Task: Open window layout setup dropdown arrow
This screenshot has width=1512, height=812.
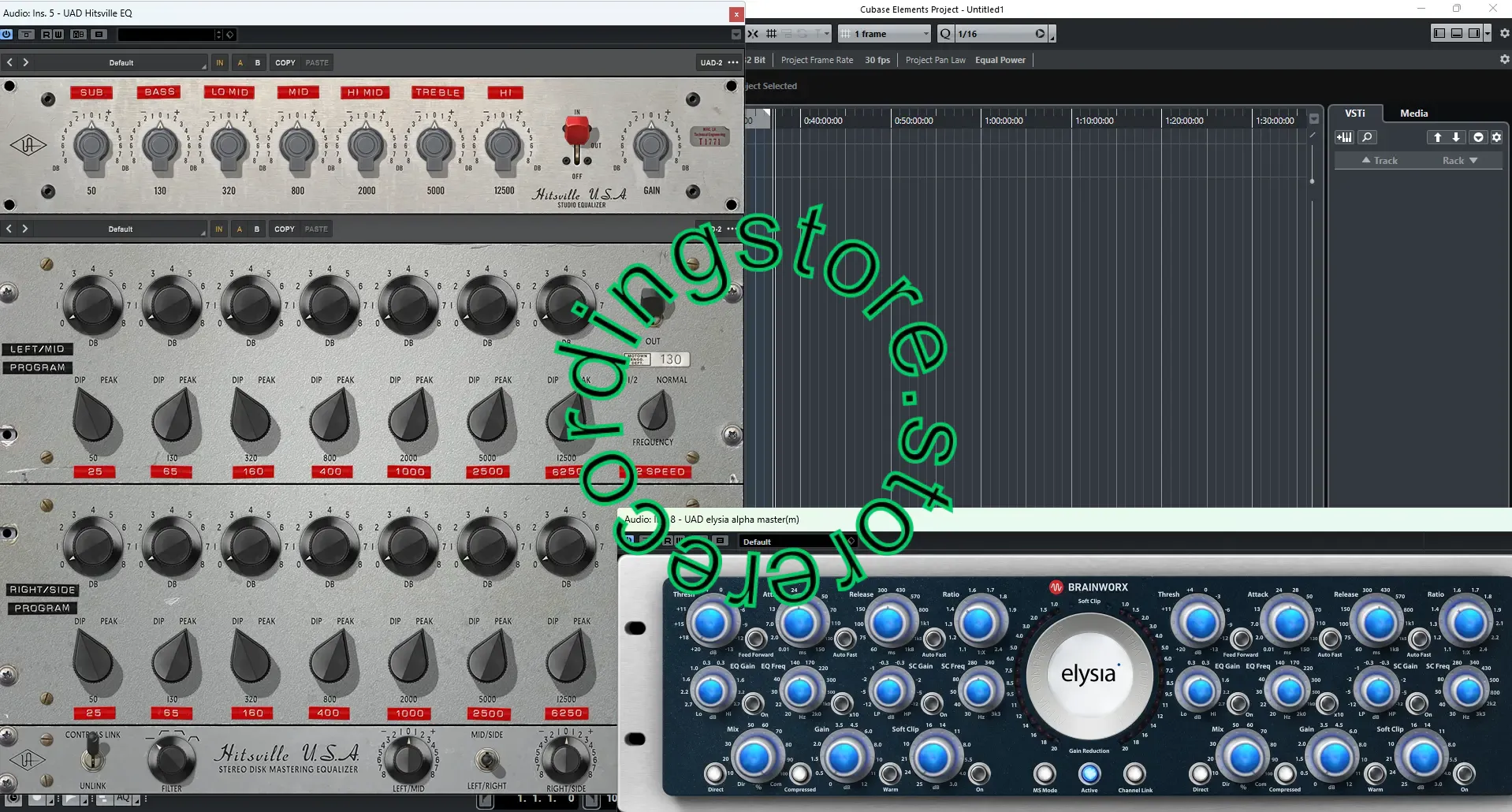Action: [x=1488, y=33]
